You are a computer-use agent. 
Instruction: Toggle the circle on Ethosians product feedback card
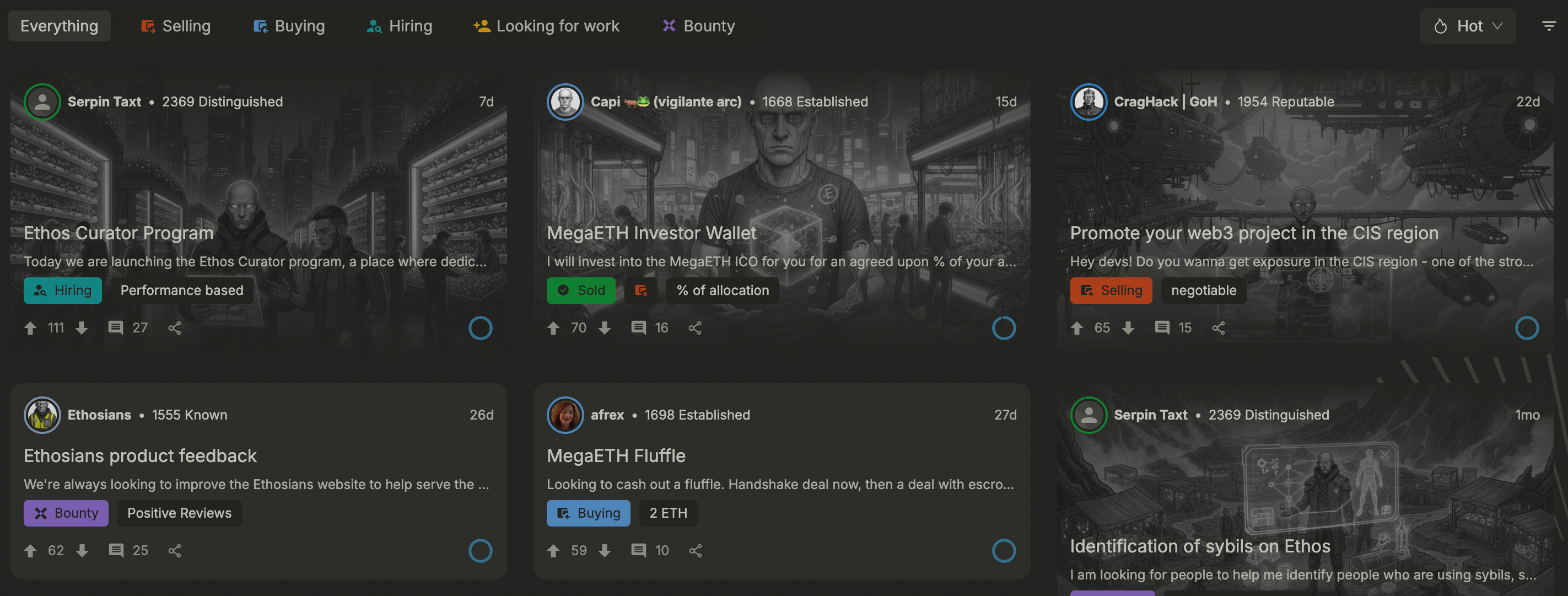click(x=480, y=550)
